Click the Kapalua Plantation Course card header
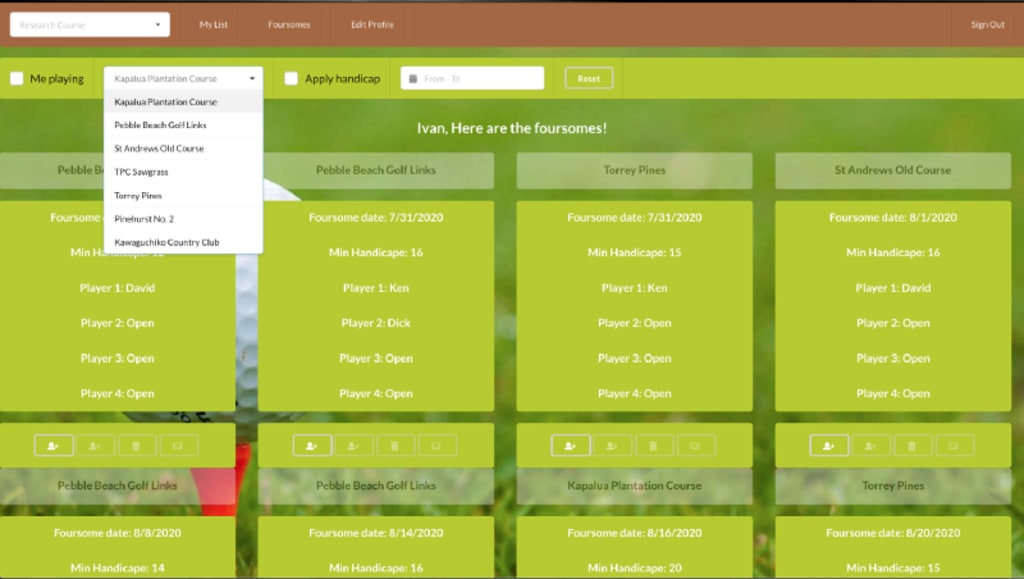The image size is (1024, 579). point(634,486)
